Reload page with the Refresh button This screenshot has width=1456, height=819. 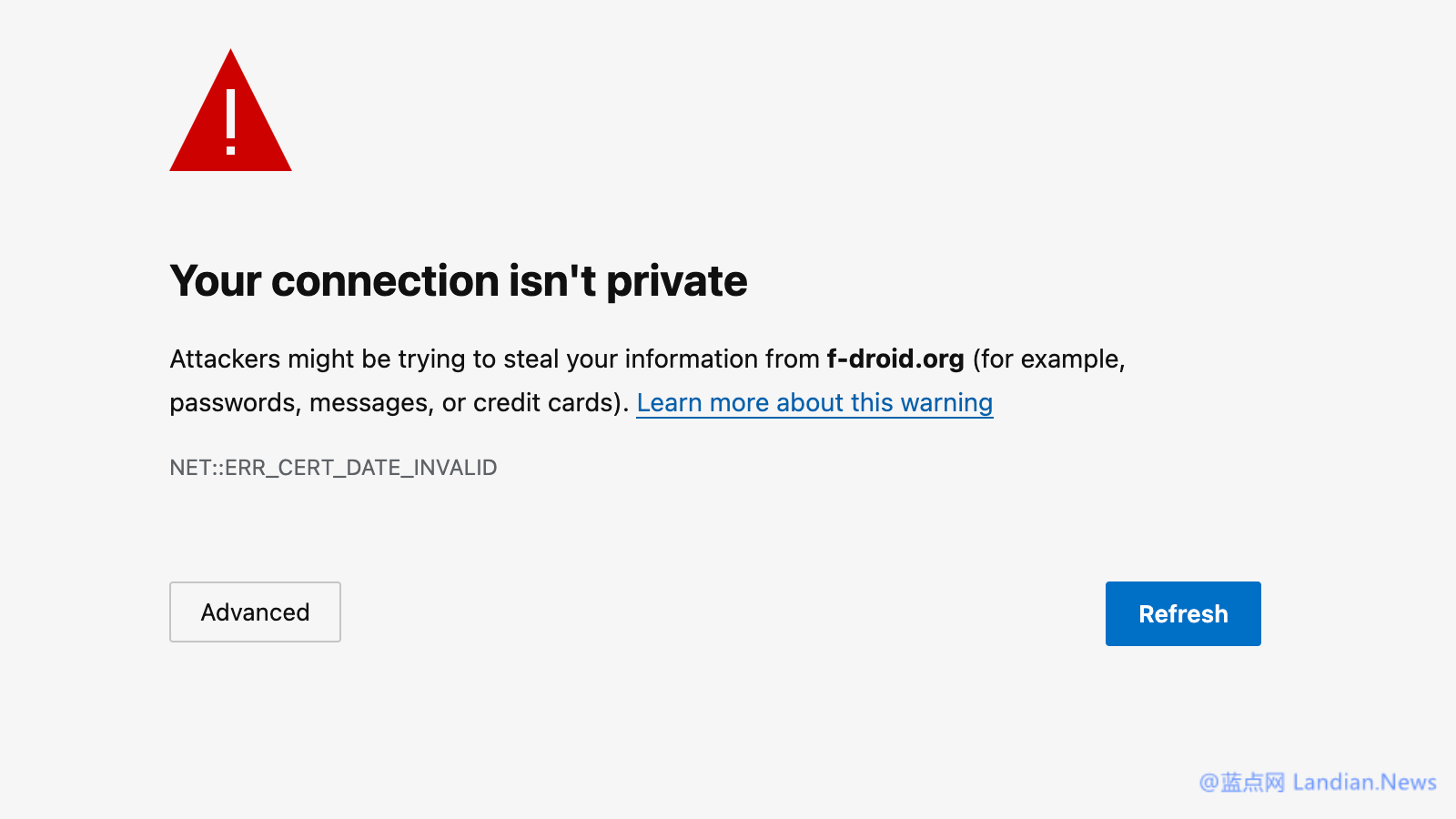[x=1183, y=613]
